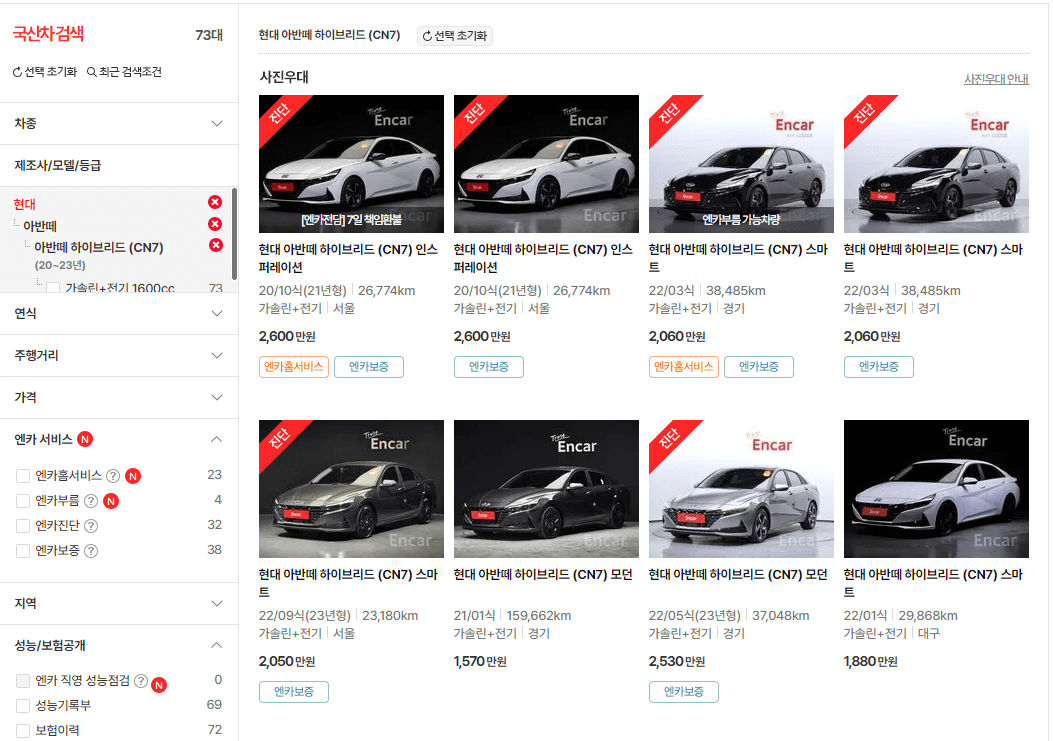1053x741 pixels.
Task: Open help icon next to 엔카진단
Action: click(x=91, y=526)
